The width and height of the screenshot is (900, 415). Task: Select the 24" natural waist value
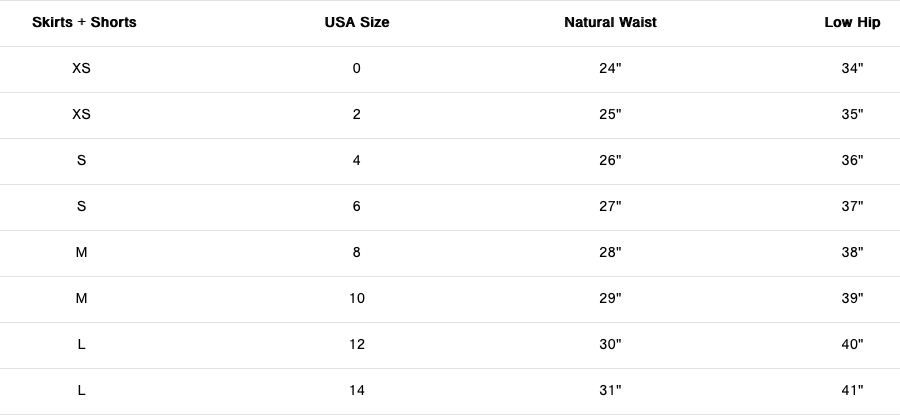(610, 68)
